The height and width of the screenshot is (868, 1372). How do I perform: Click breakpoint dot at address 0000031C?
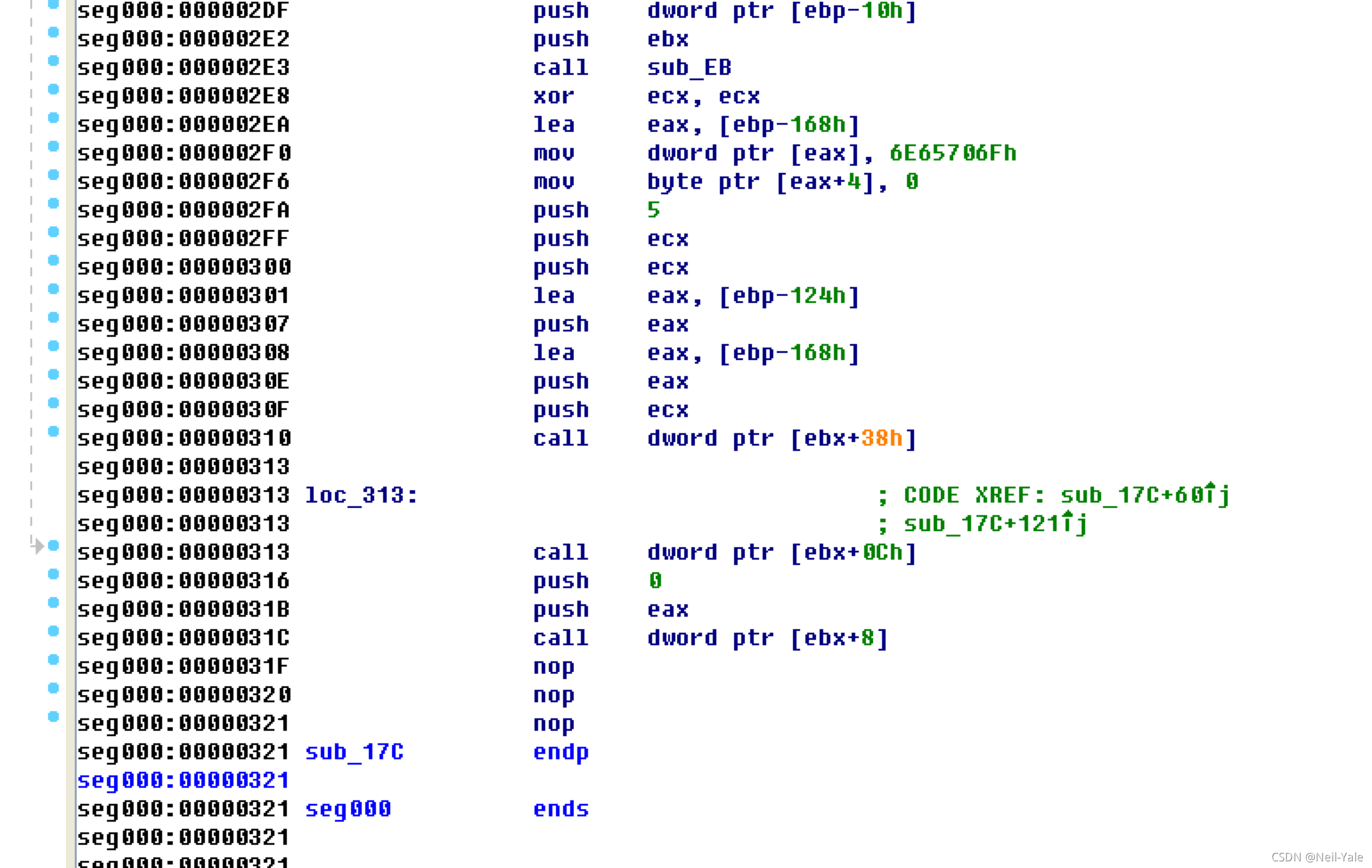tap(53, 631)
